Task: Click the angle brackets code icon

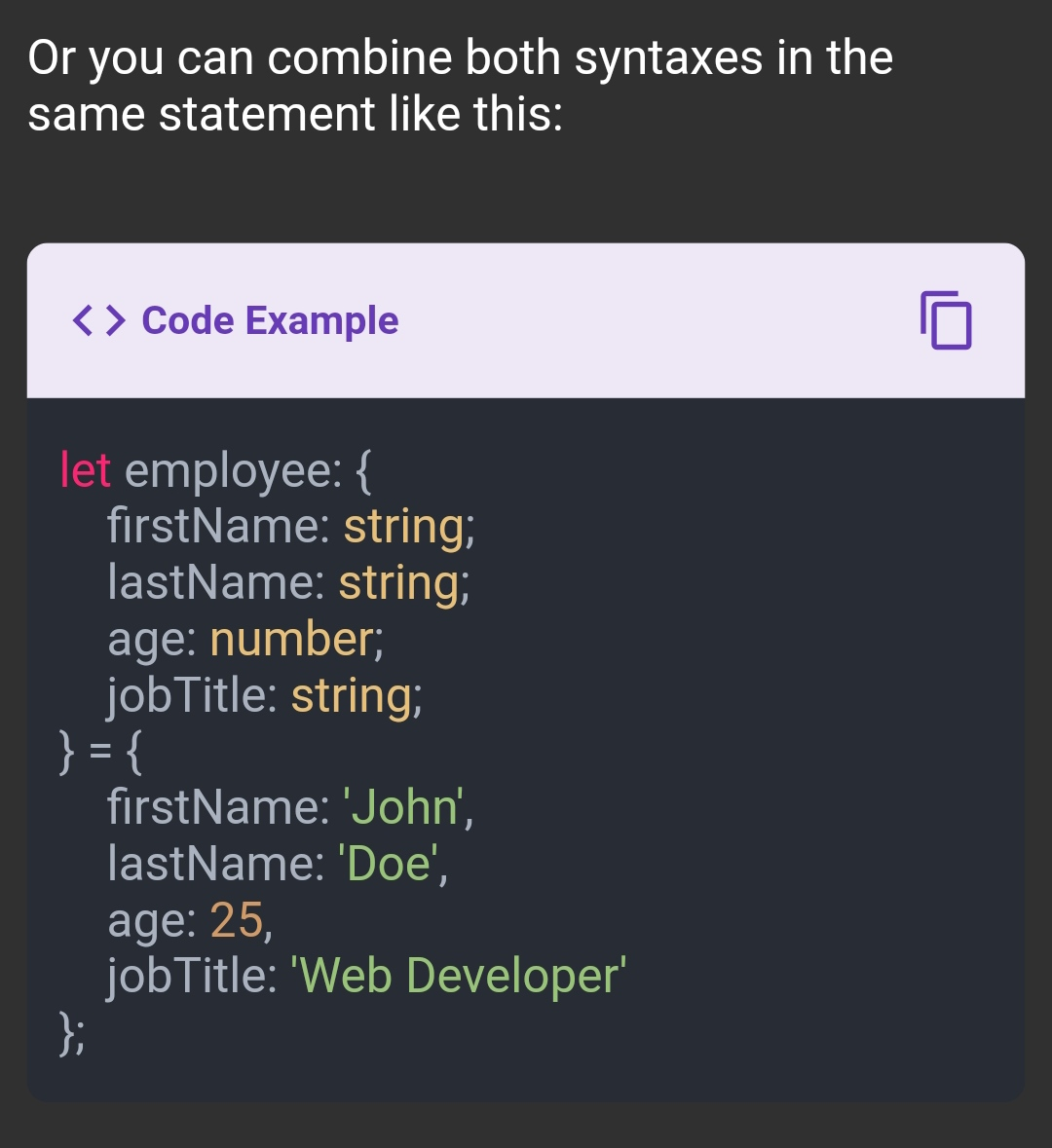Action: click(99, 320)
